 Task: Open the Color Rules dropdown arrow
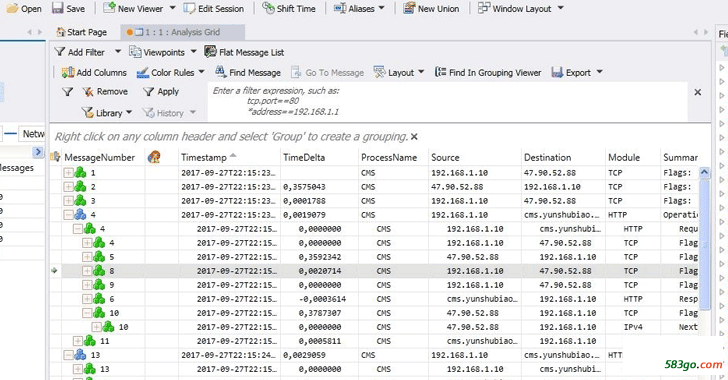pyautogui.click(x=202, y=72)
